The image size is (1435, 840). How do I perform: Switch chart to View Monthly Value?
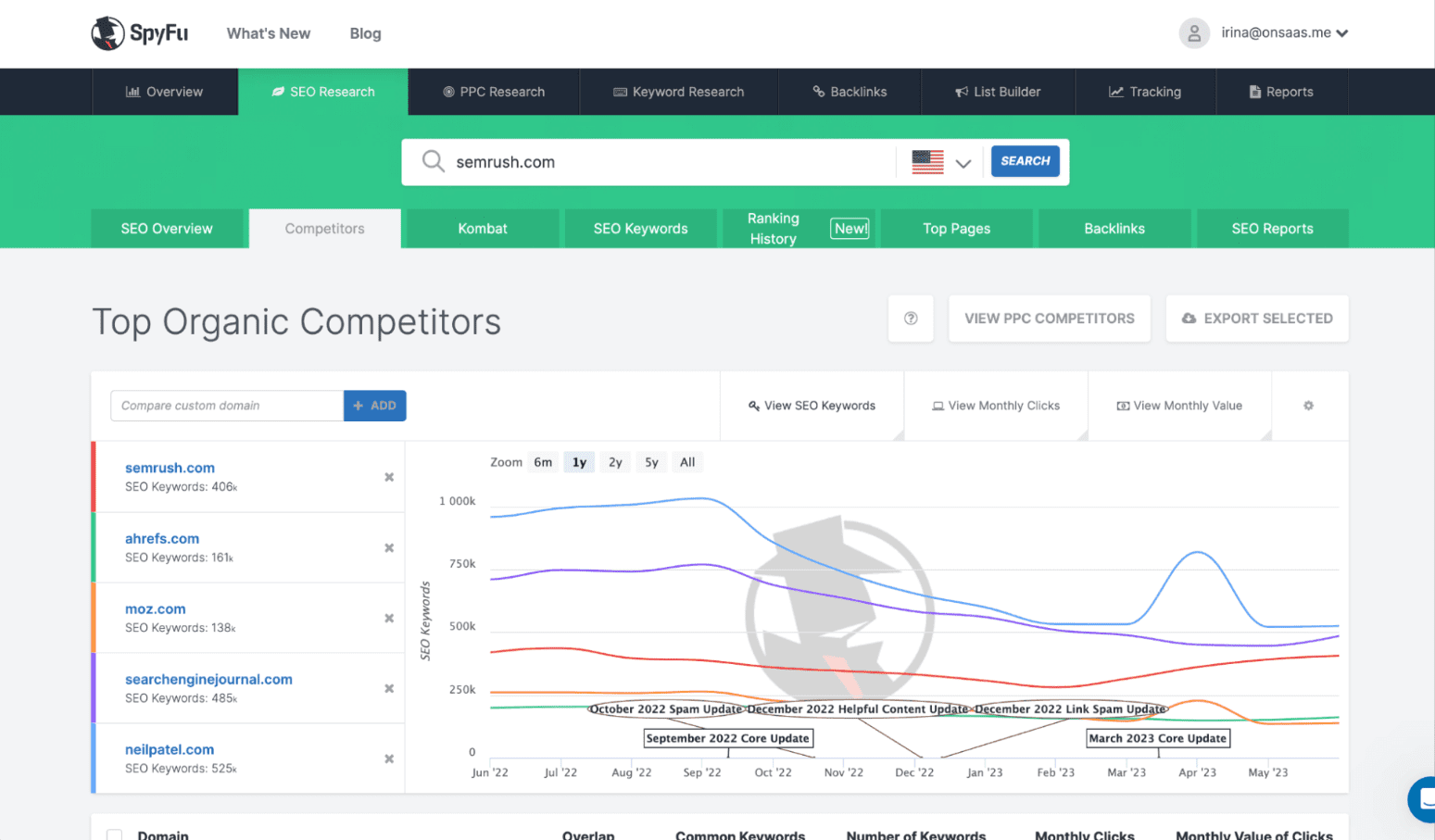(x=1179, y=406)
